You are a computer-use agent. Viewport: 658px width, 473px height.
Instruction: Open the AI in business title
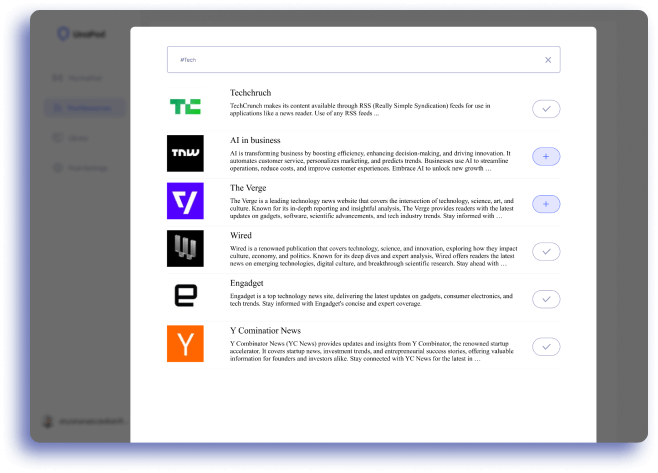255,140
